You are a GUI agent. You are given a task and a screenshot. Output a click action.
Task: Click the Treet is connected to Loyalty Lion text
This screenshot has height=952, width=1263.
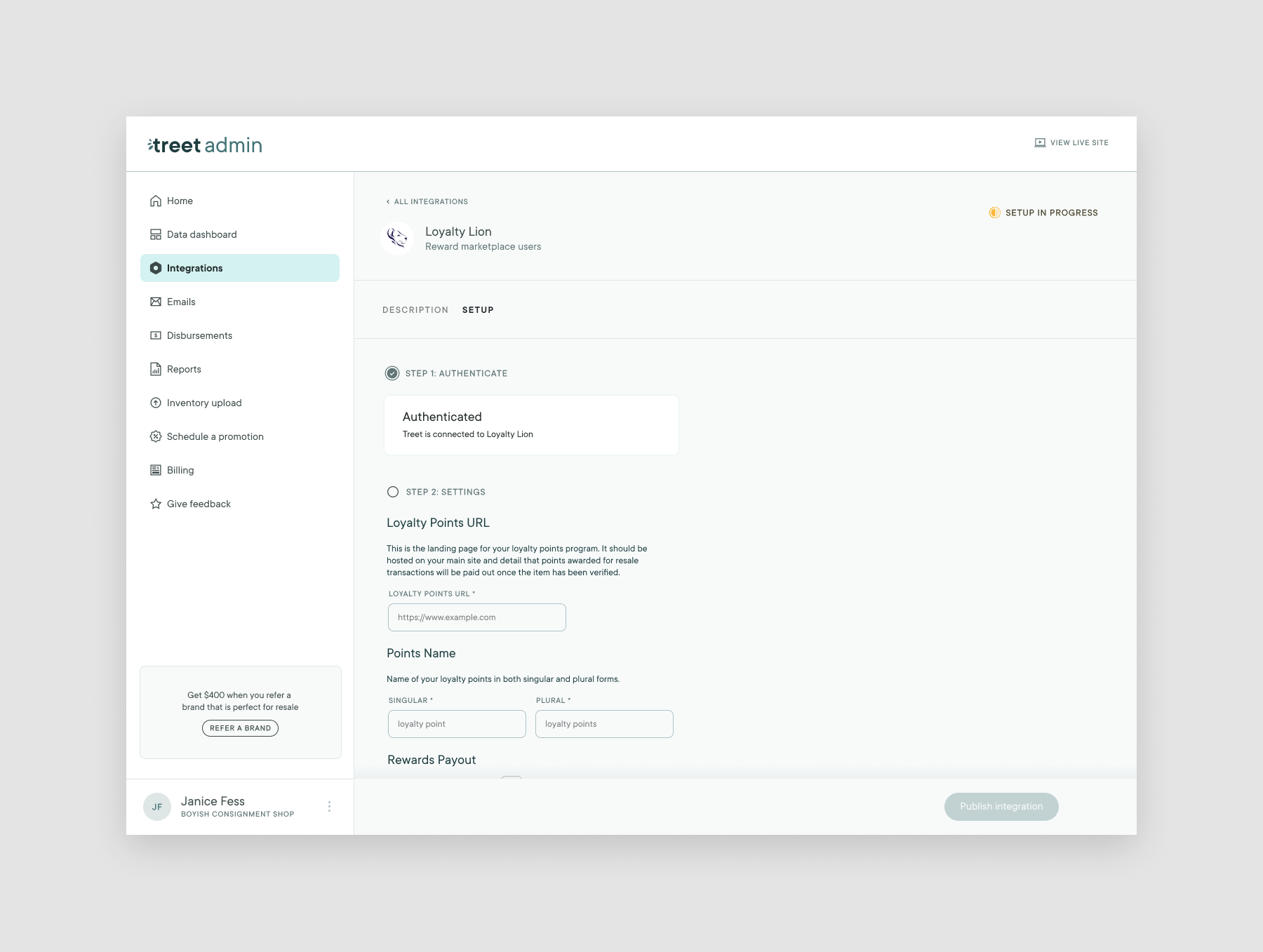[468, 434]
